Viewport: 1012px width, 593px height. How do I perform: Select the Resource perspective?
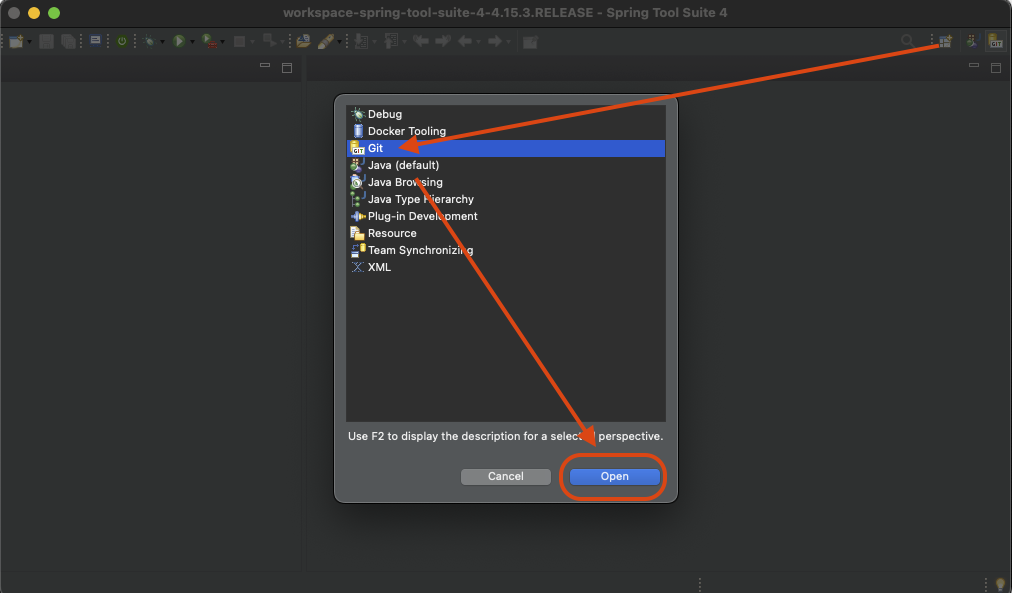[506, 233]
